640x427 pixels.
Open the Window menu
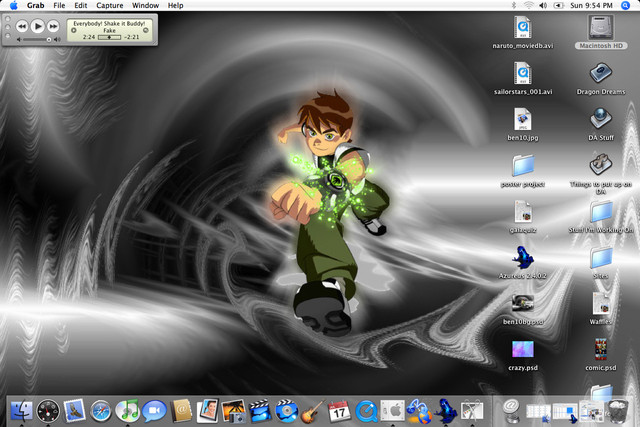145,5
